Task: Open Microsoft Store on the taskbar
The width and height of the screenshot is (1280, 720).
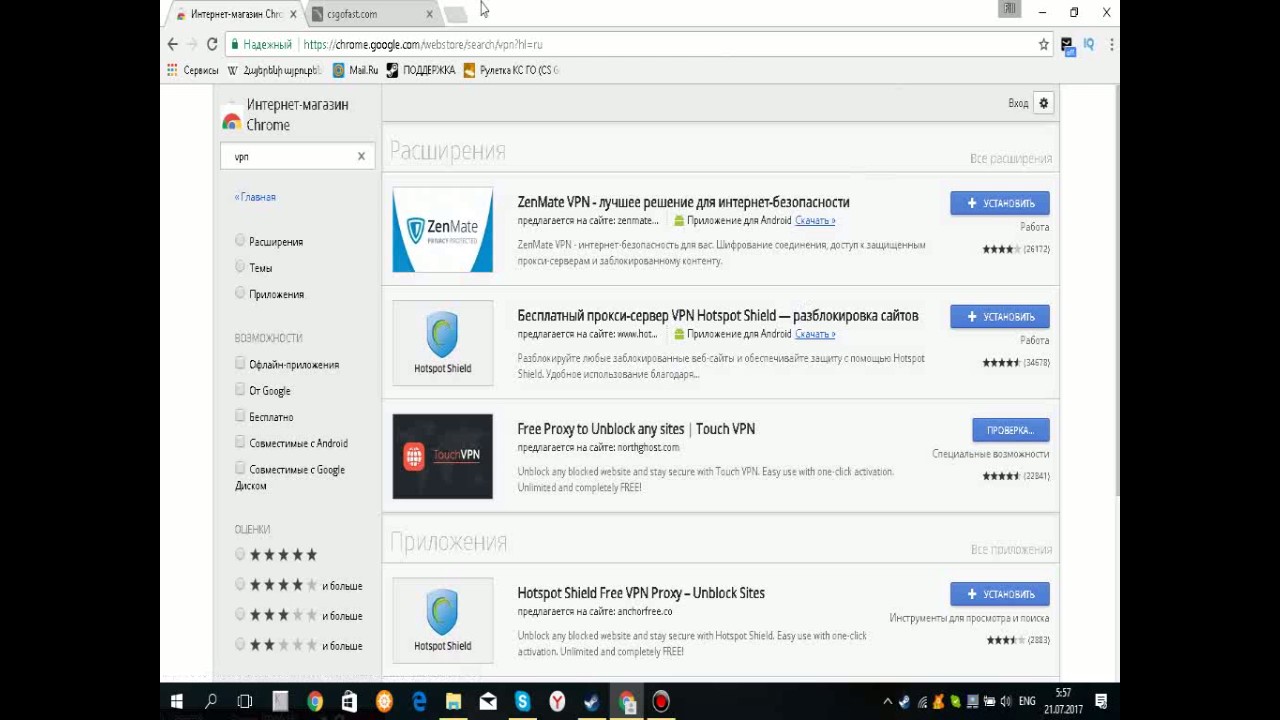Action: [349, 701]
